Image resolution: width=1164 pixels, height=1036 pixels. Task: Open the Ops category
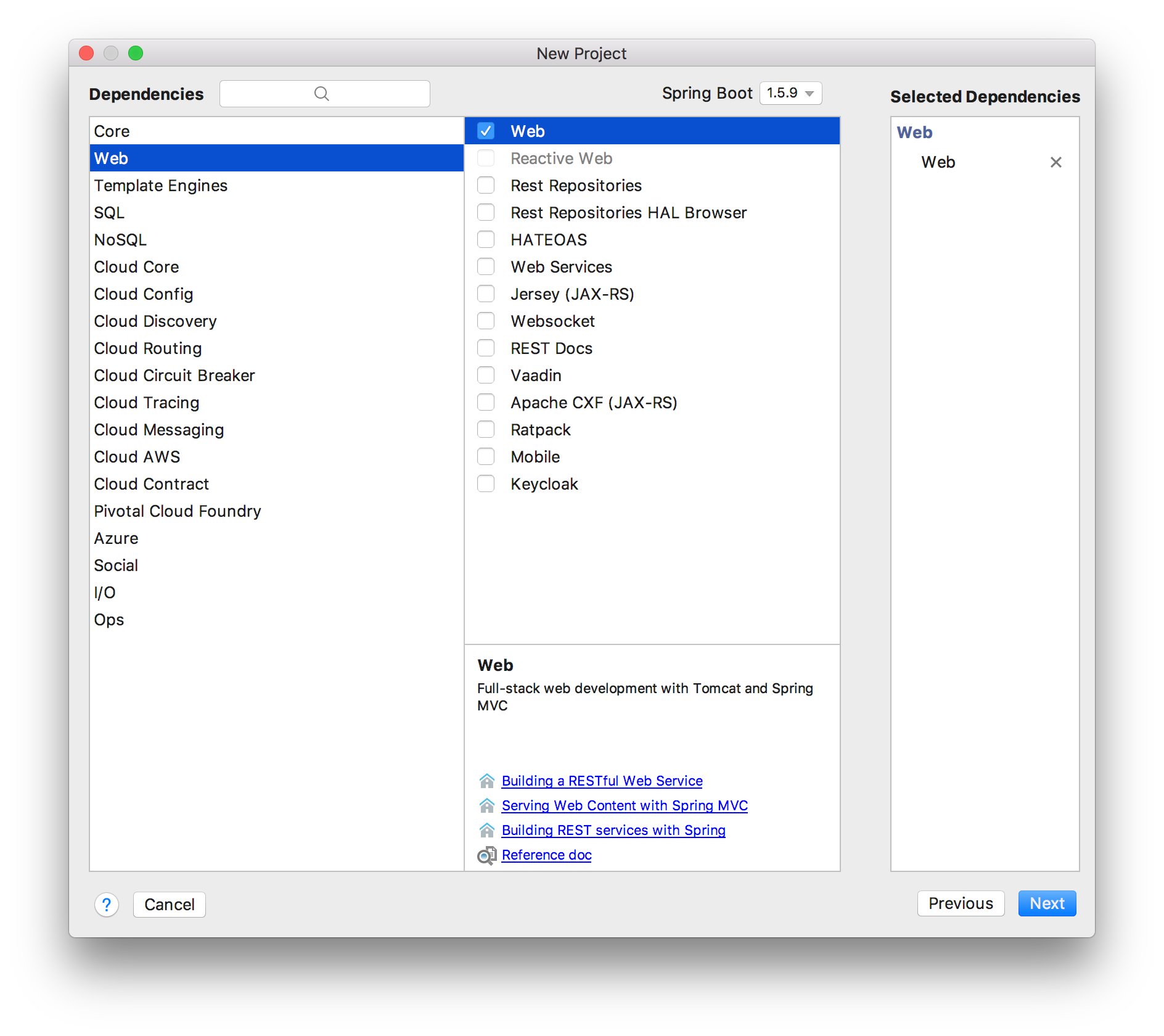(x=276, y=619)
